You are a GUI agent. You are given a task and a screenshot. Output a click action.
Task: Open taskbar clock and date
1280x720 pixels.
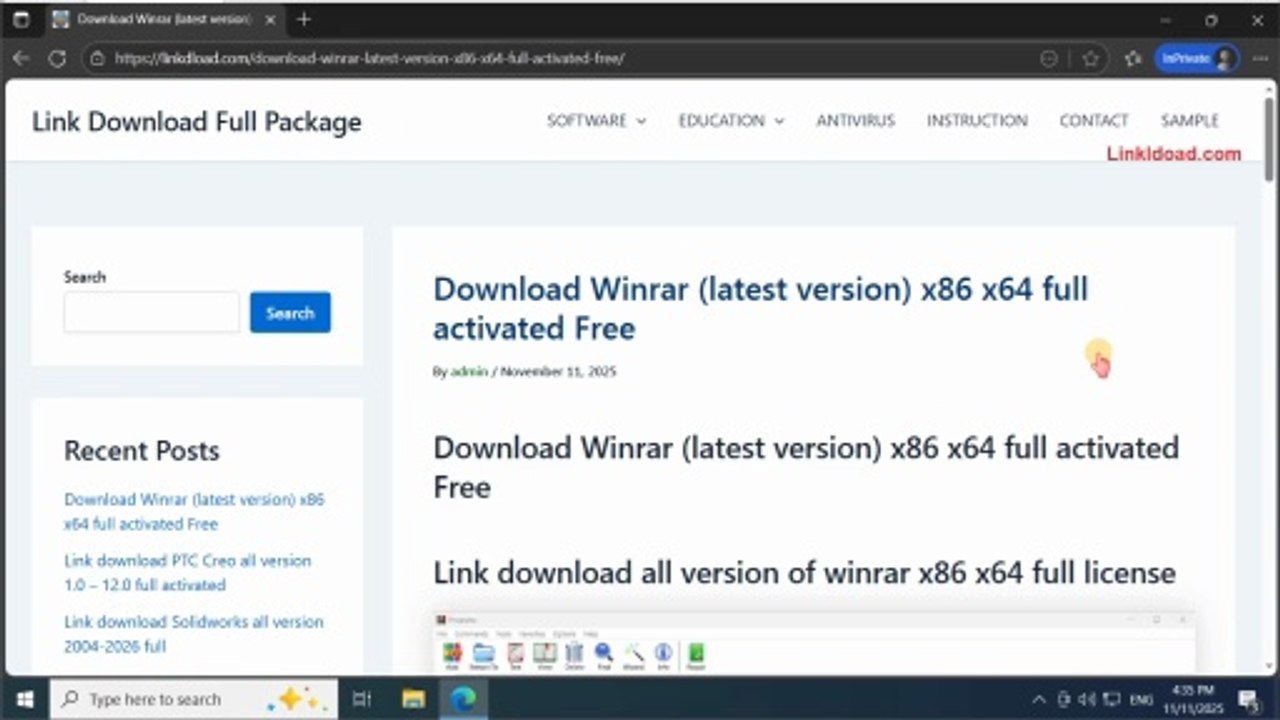click(1191, 698)
